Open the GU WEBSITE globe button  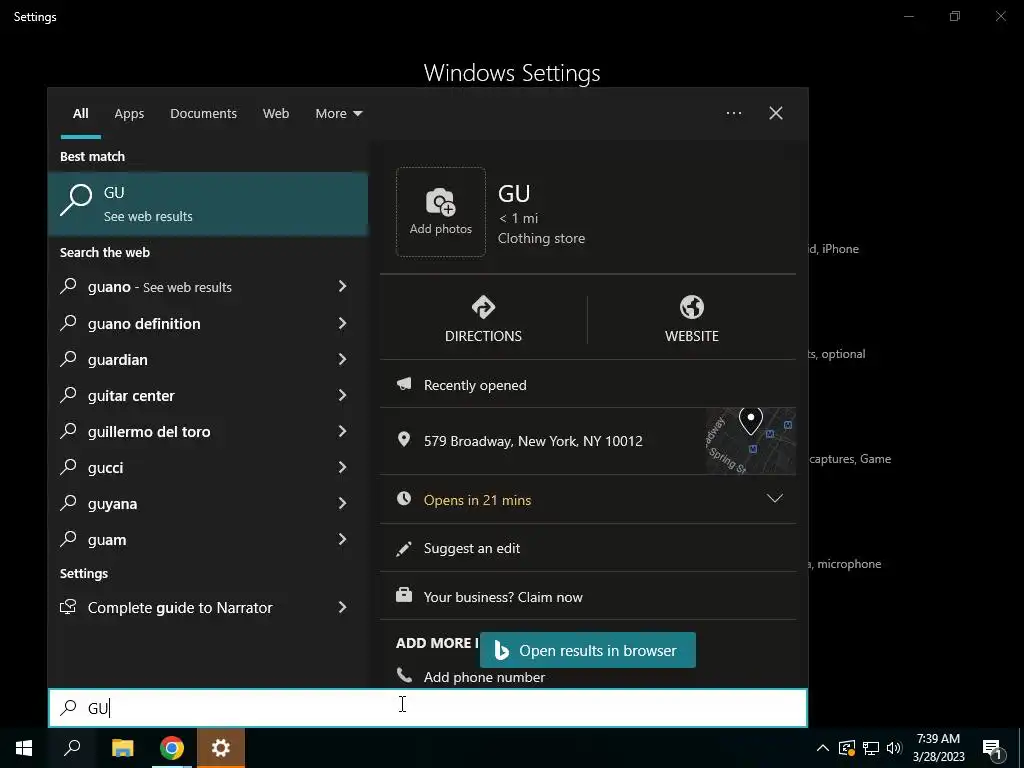692,320
